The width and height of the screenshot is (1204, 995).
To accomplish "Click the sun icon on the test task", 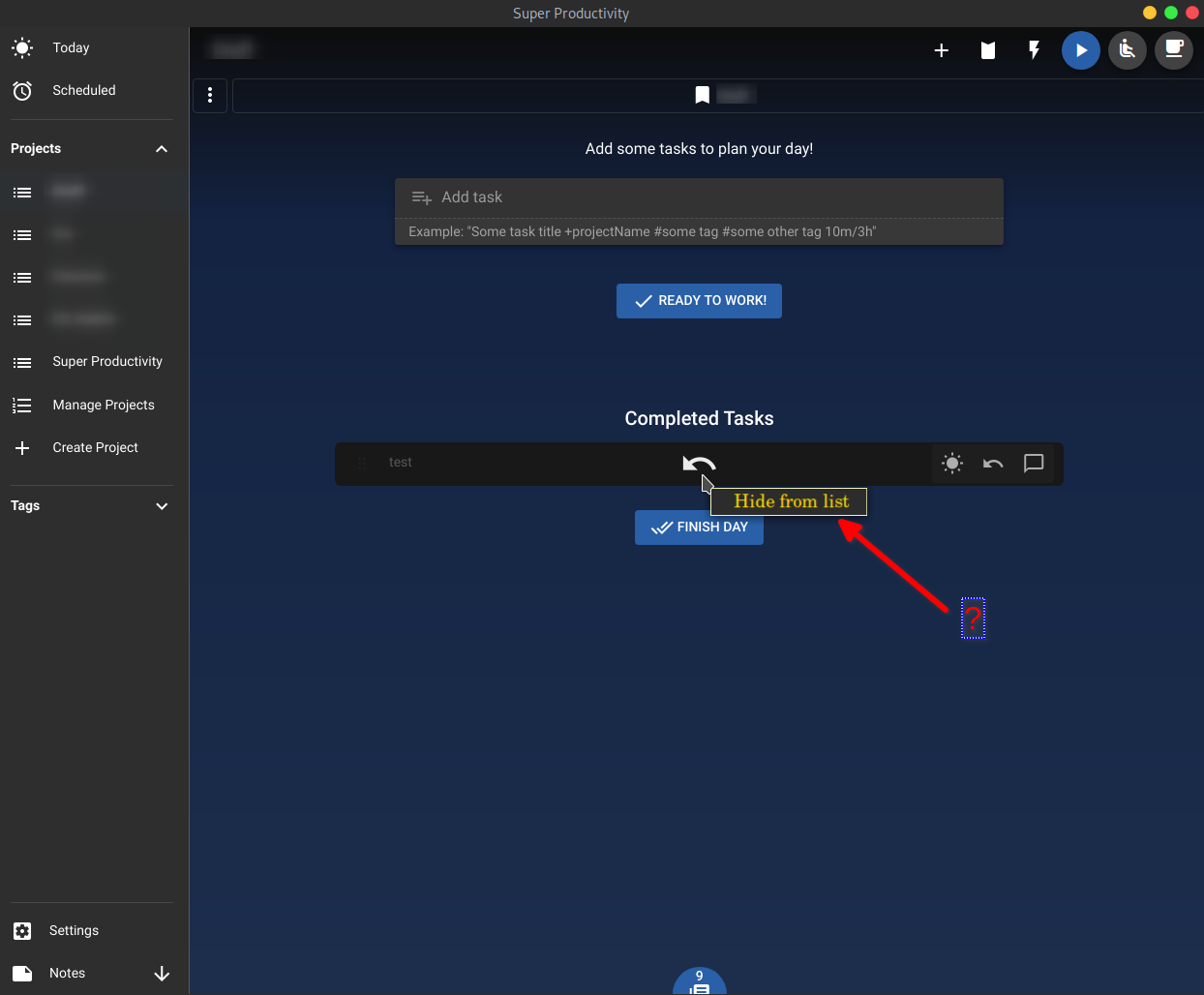I will tap(951, 464).
